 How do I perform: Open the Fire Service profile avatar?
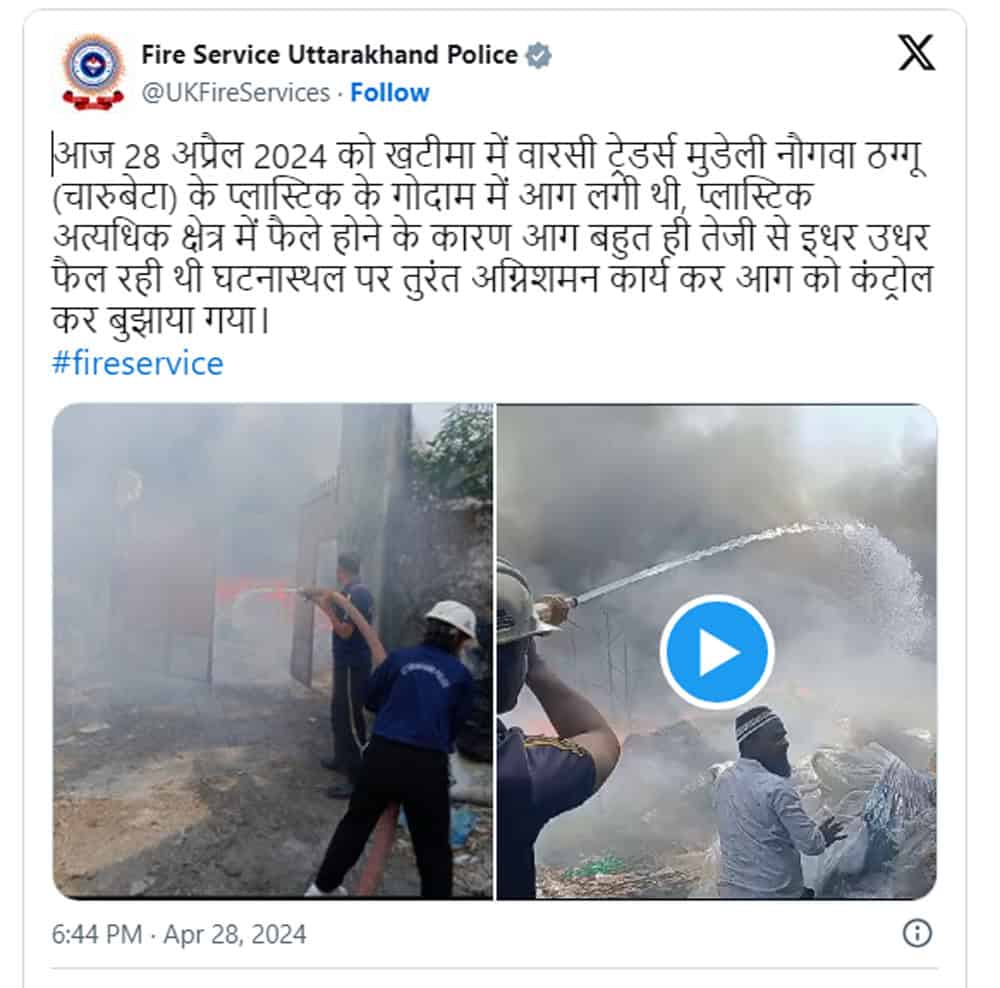point(93,73)
